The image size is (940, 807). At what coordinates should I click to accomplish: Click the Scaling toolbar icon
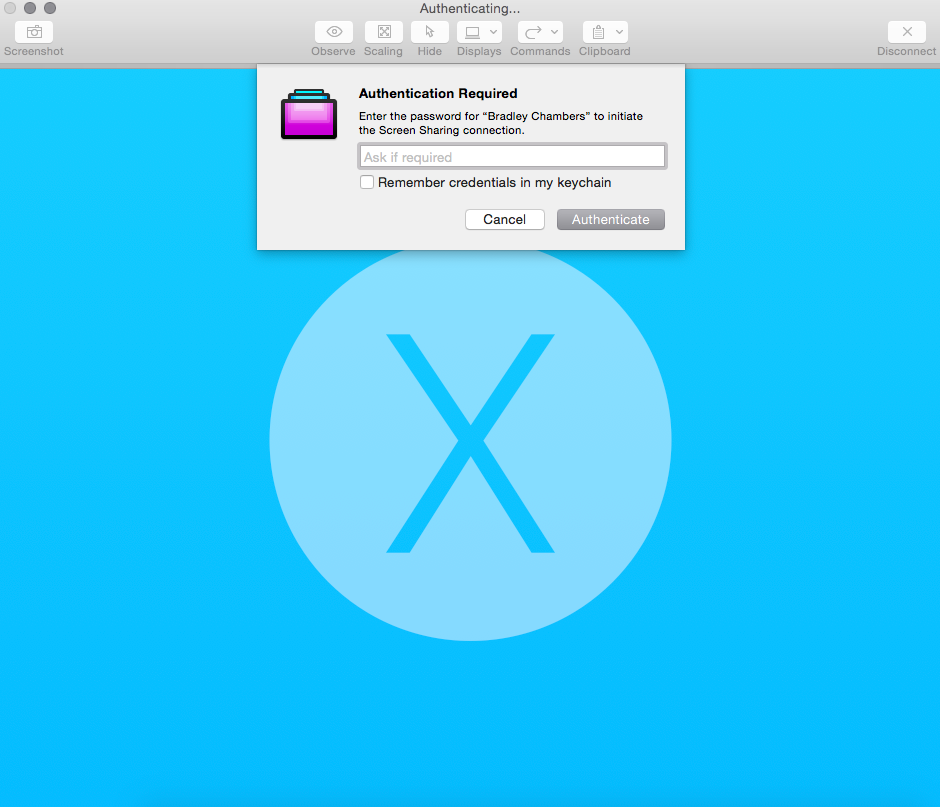pos(384,32)
